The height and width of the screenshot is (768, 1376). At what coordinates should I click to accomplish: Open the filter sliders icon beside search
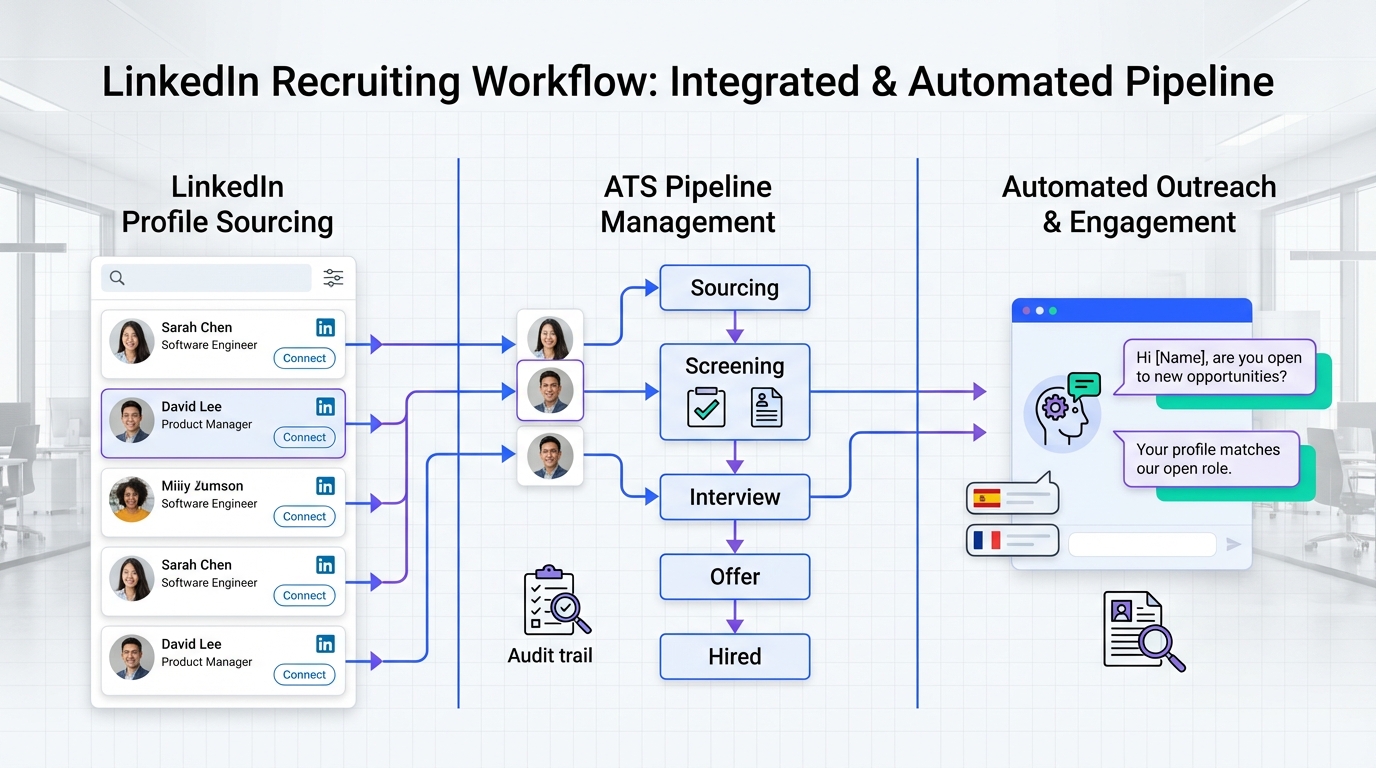(333, 278)
